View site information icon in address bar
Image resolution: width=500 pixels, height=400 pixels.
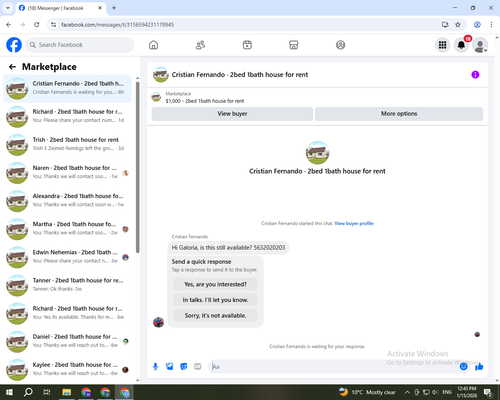point(53,25)
